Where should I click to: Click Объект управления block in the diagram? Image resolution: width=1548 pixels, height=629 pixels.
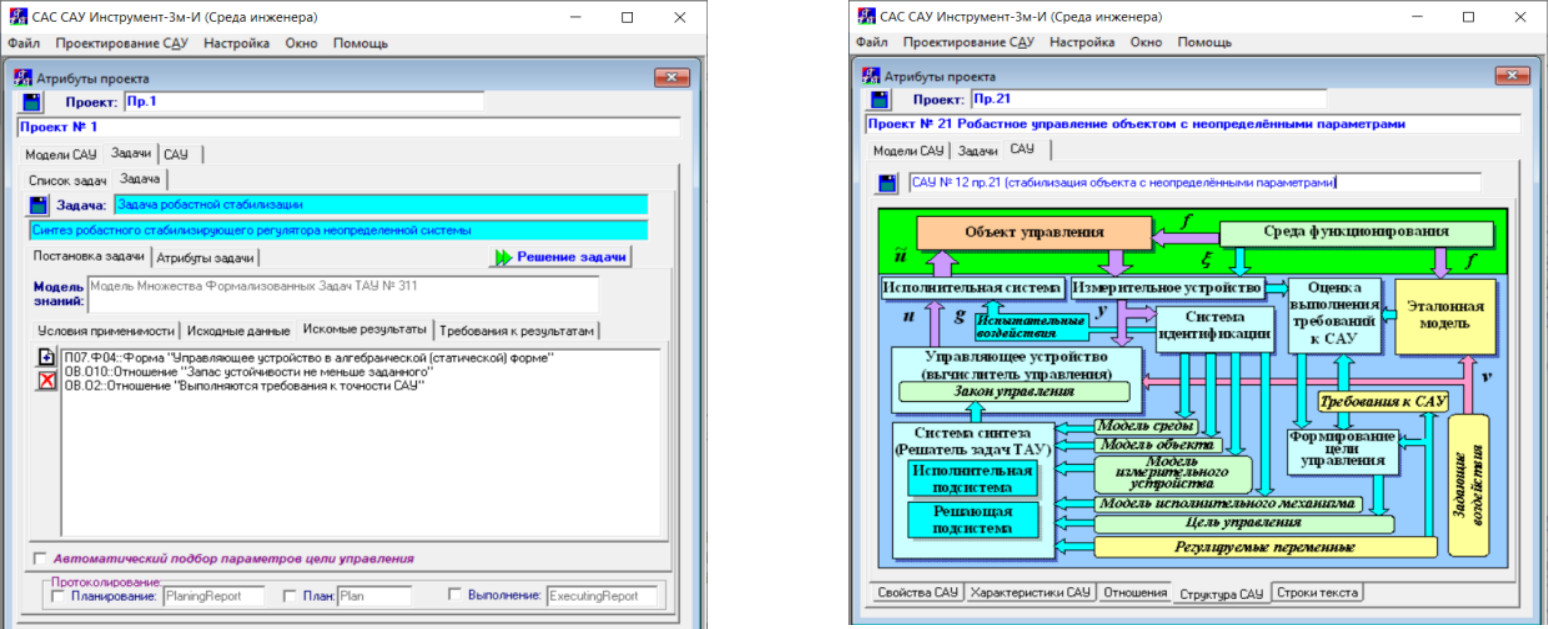tap(1034, 232)
